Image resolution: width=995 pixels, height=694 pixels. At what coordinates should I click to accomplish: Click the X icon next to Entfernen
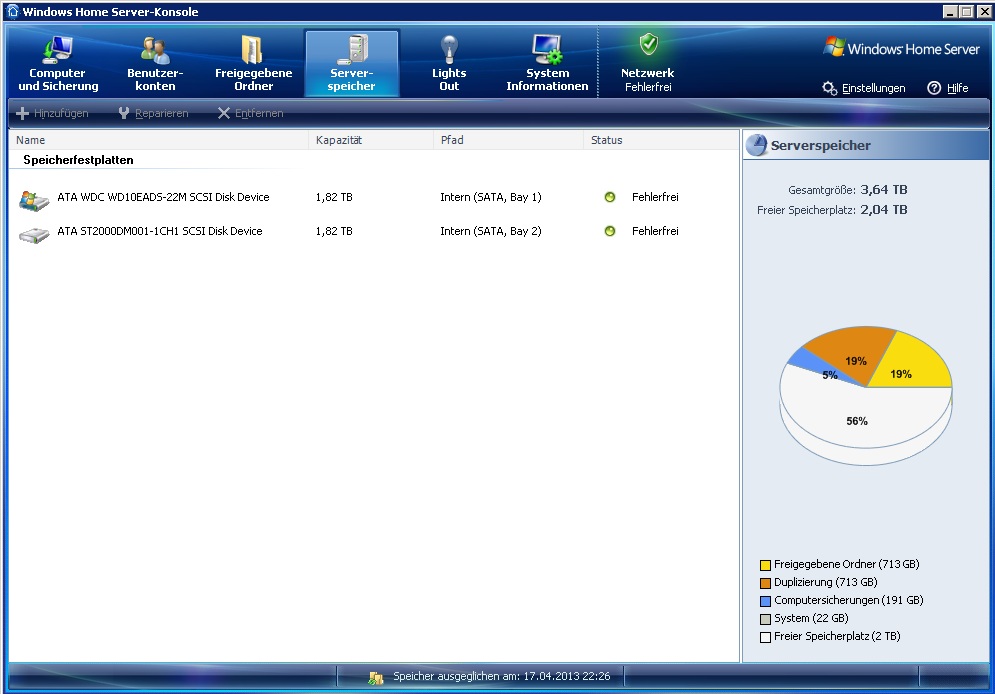click(223, 114)
